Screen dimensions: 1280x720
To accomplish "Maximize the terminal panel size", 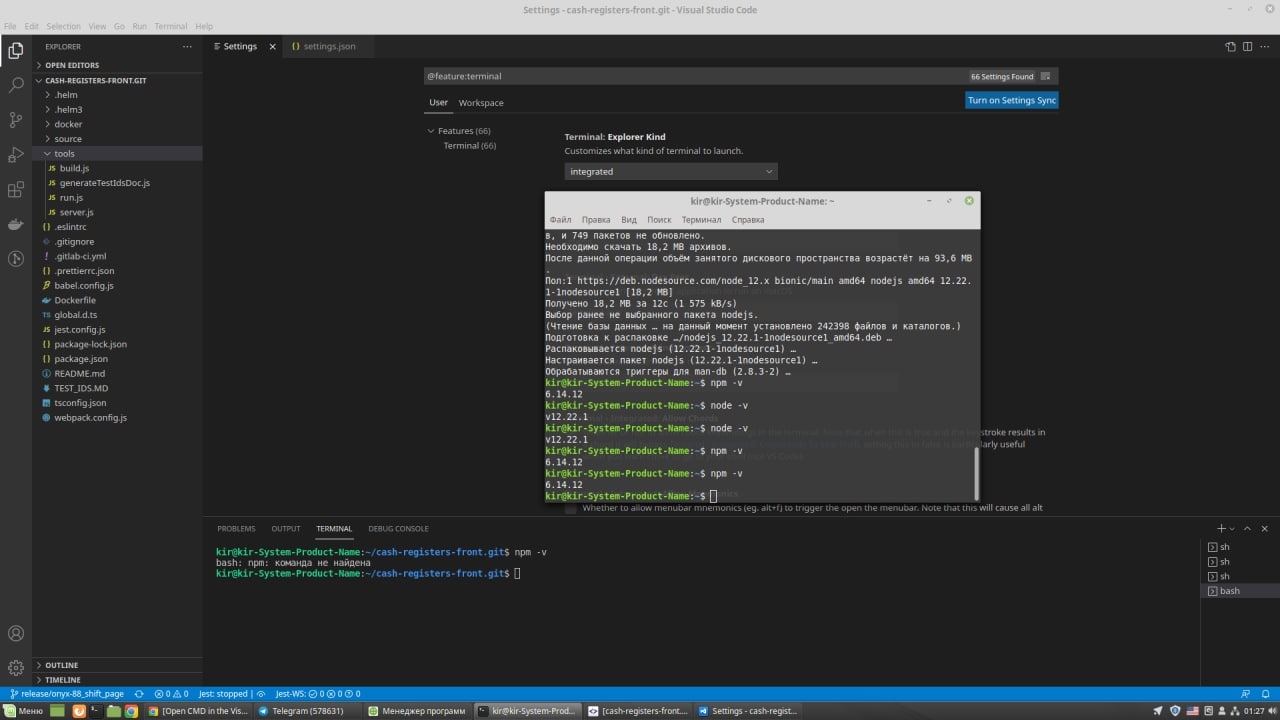I will click(1249, 528).
